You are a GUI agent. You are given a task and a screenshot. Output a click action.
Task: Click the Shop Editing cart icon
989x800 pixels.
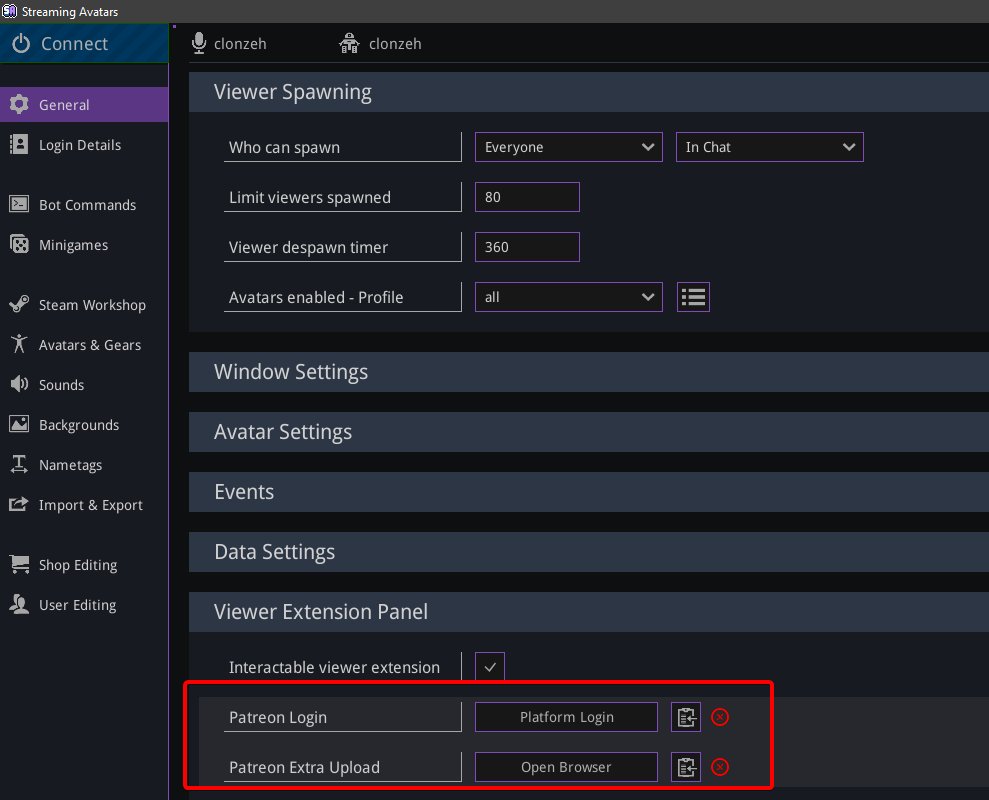coord(19,564)
